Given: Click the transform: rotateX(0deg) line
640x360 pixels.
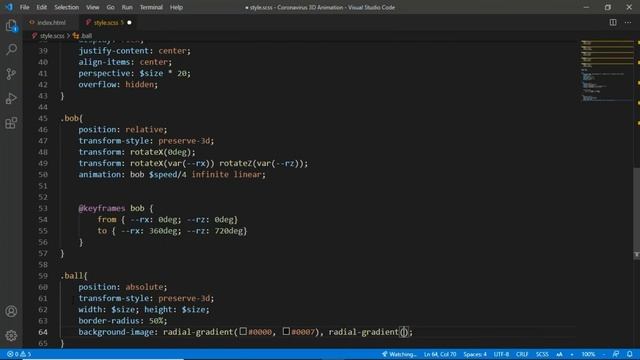Looking at the screenshot, I should [x=137, y=152].
